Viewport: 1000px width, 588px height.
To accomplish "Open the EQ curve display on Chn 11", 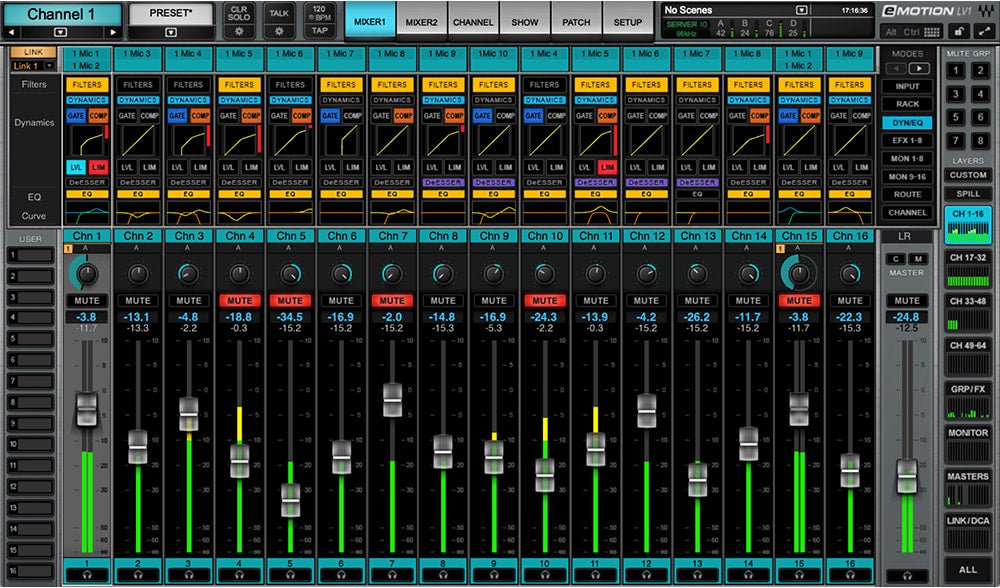I will tap(595, 213).
